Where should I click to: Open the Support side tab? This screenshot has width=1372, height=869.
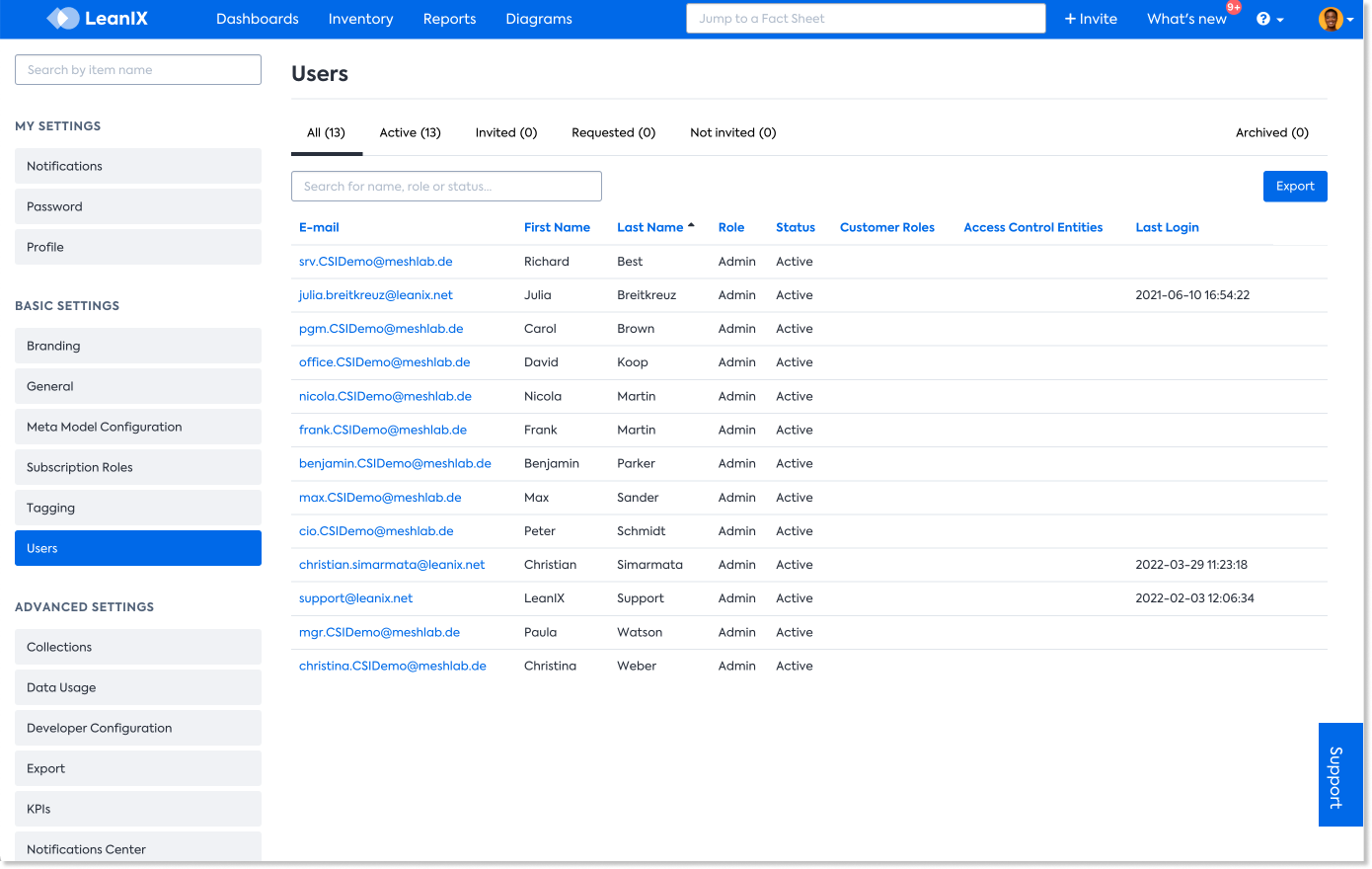1340,775
